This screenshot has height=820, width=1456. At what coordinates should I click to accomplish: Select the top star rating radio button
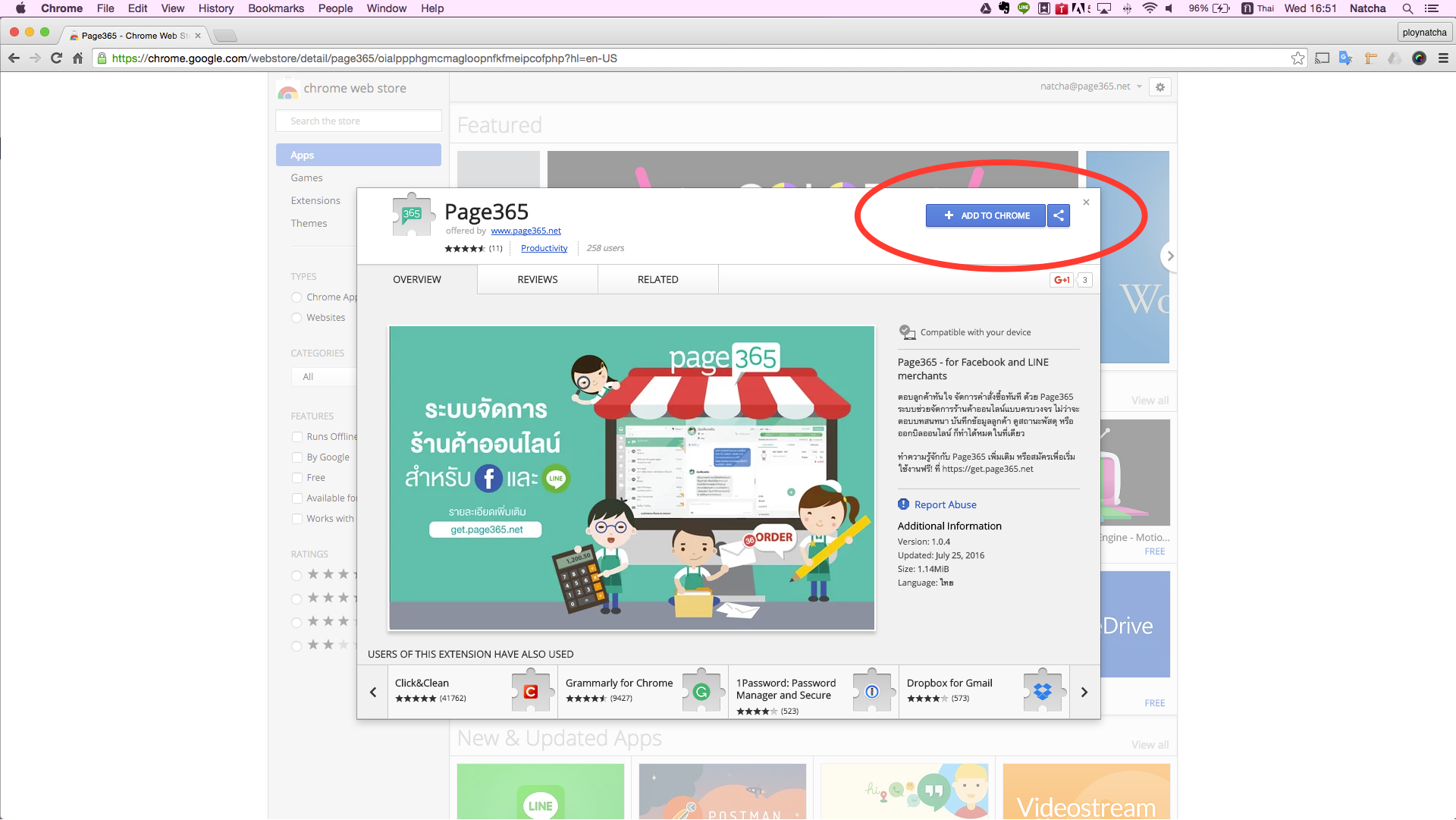click(297, 576)
